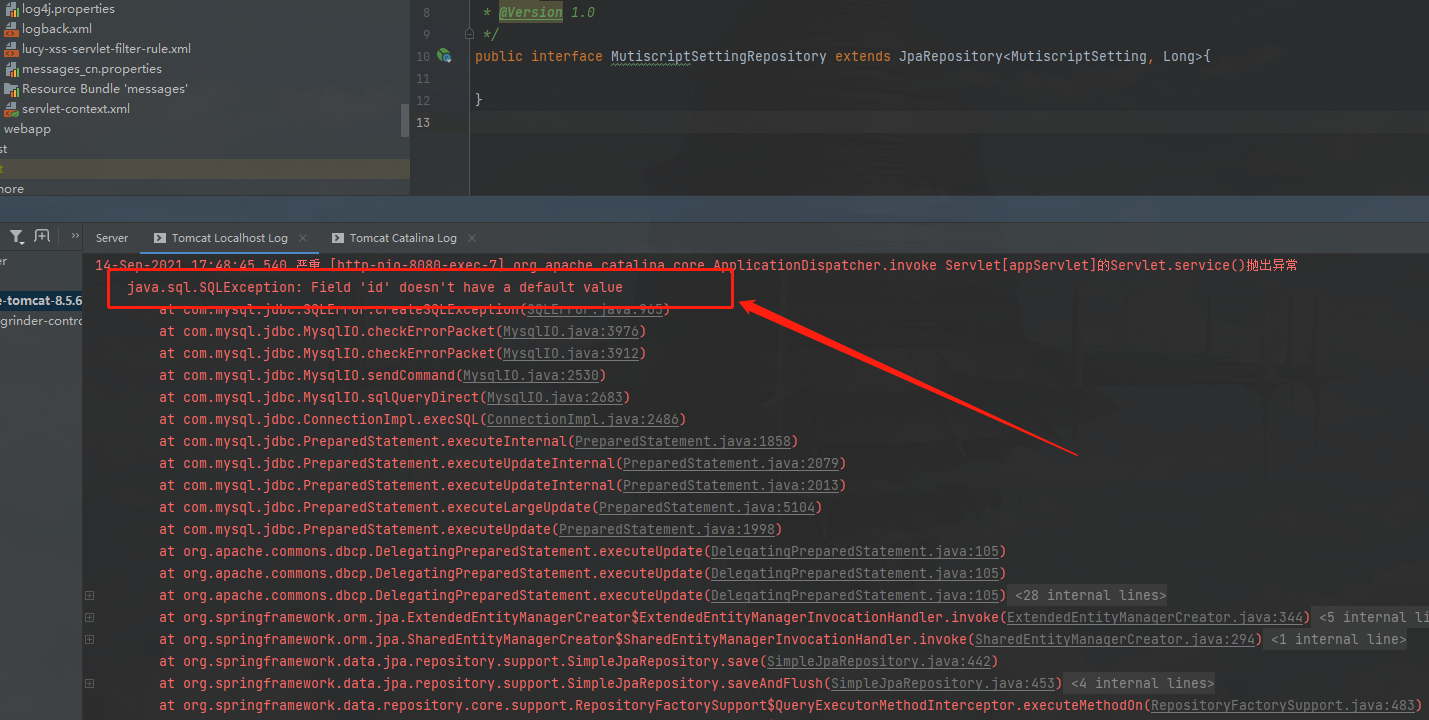Screen dimensions: 1429x720
Task: Expand the '<28 internal lines>' plus box
Action: [x=88, y=594]
